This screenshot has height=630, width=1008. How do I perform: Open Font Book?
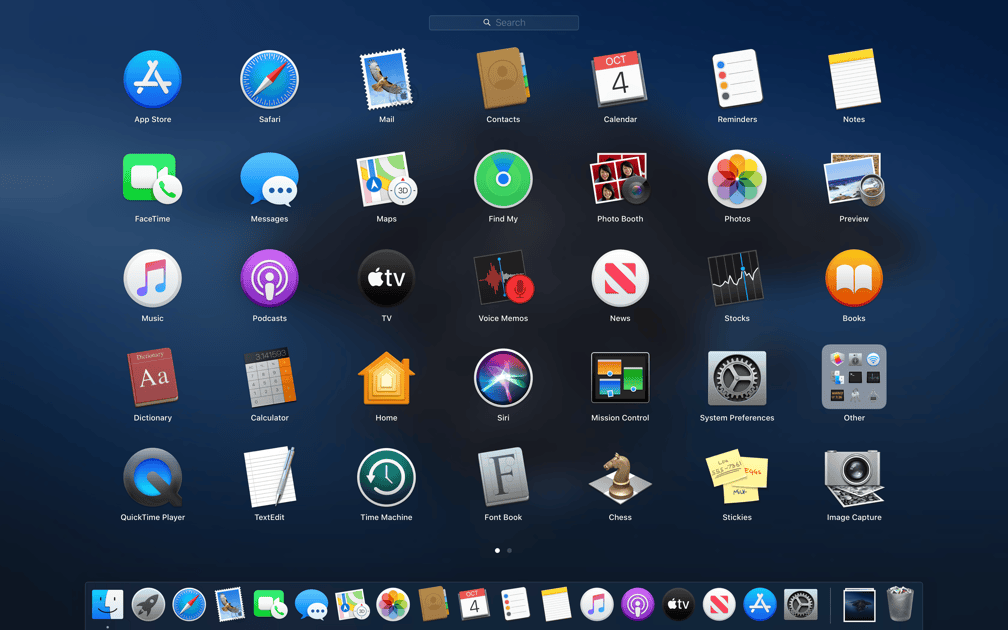503,477
